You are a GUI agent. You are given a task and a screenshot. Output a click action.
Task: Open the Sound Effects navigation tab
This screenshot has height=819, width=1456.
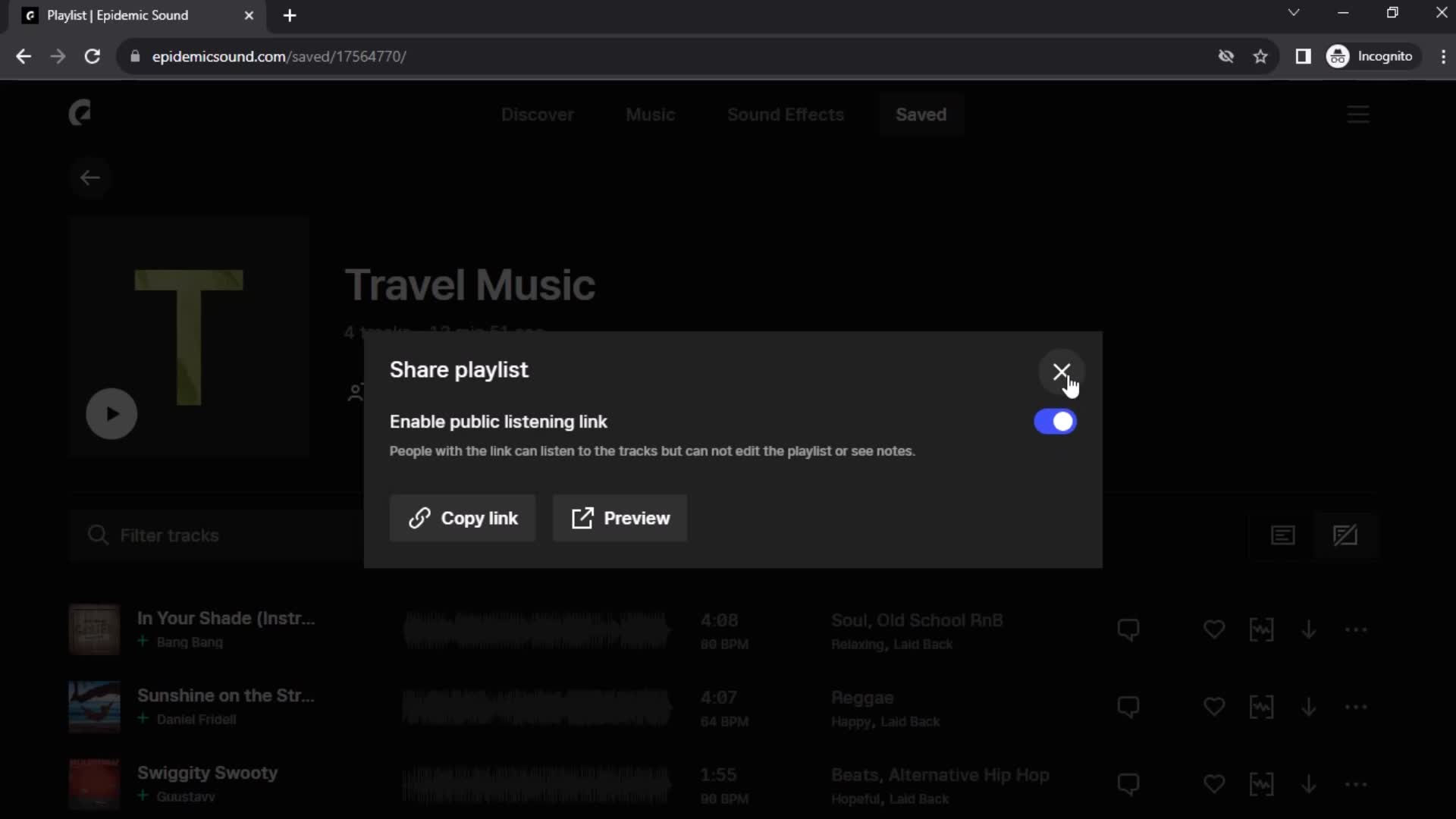(786, 114)
